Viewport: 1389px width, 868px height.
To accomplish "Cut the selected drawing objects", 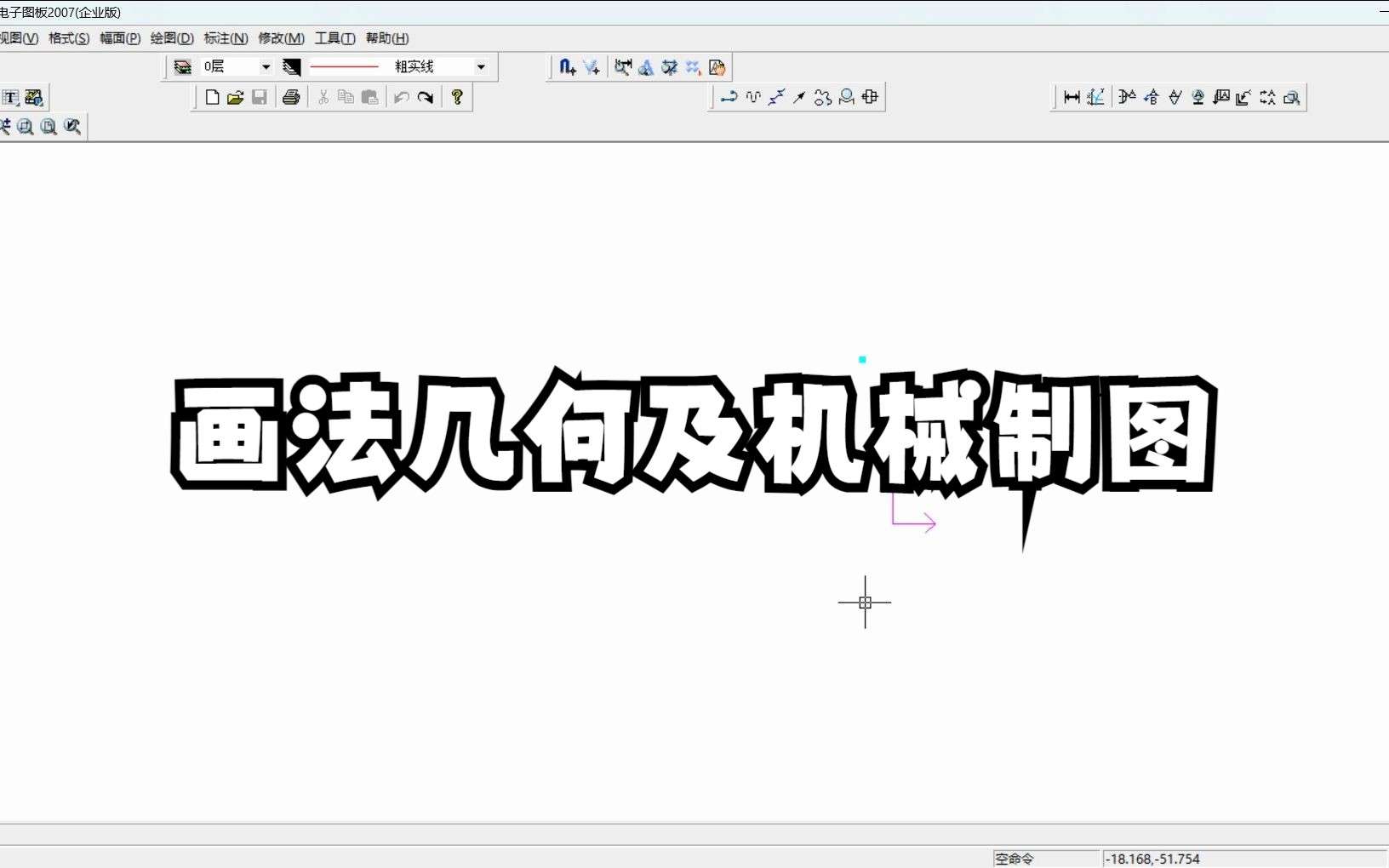I will tap(323, 97).
